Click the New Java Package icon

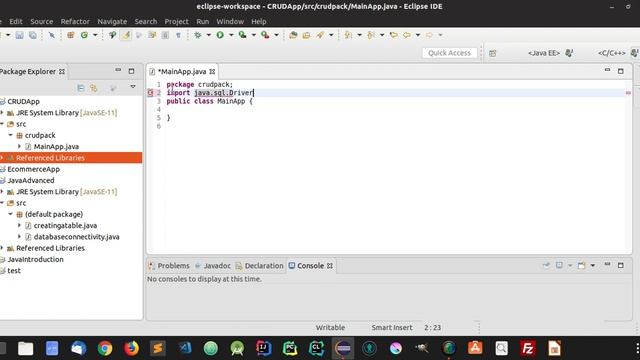71,35
